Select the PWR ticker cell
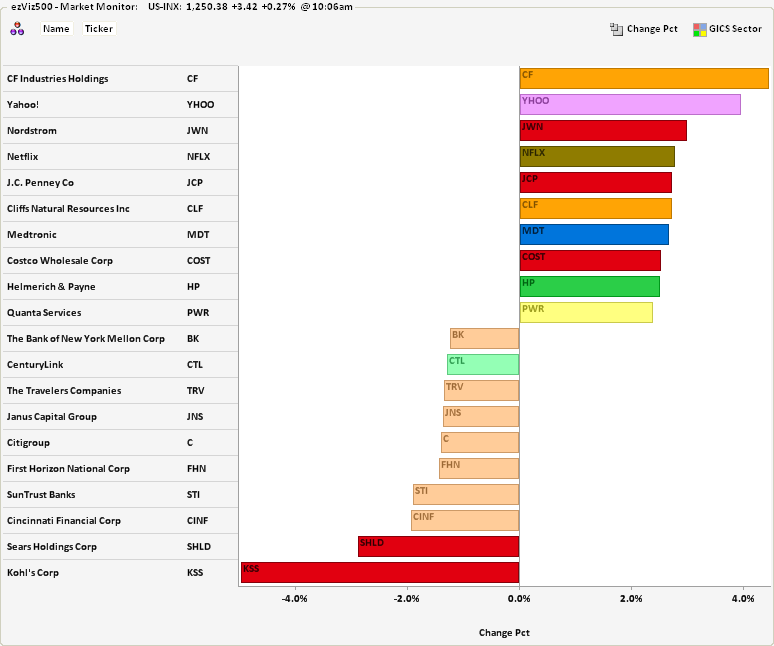774x646 pixels. (x=198, y=312)
